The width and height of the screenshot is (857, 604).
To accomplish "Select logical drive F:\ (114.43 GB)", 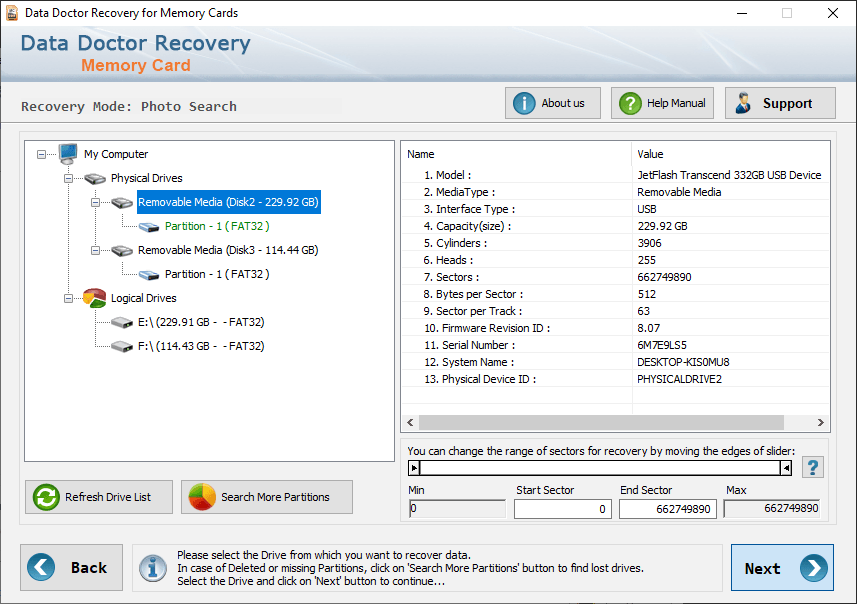I will coord(201,347).
